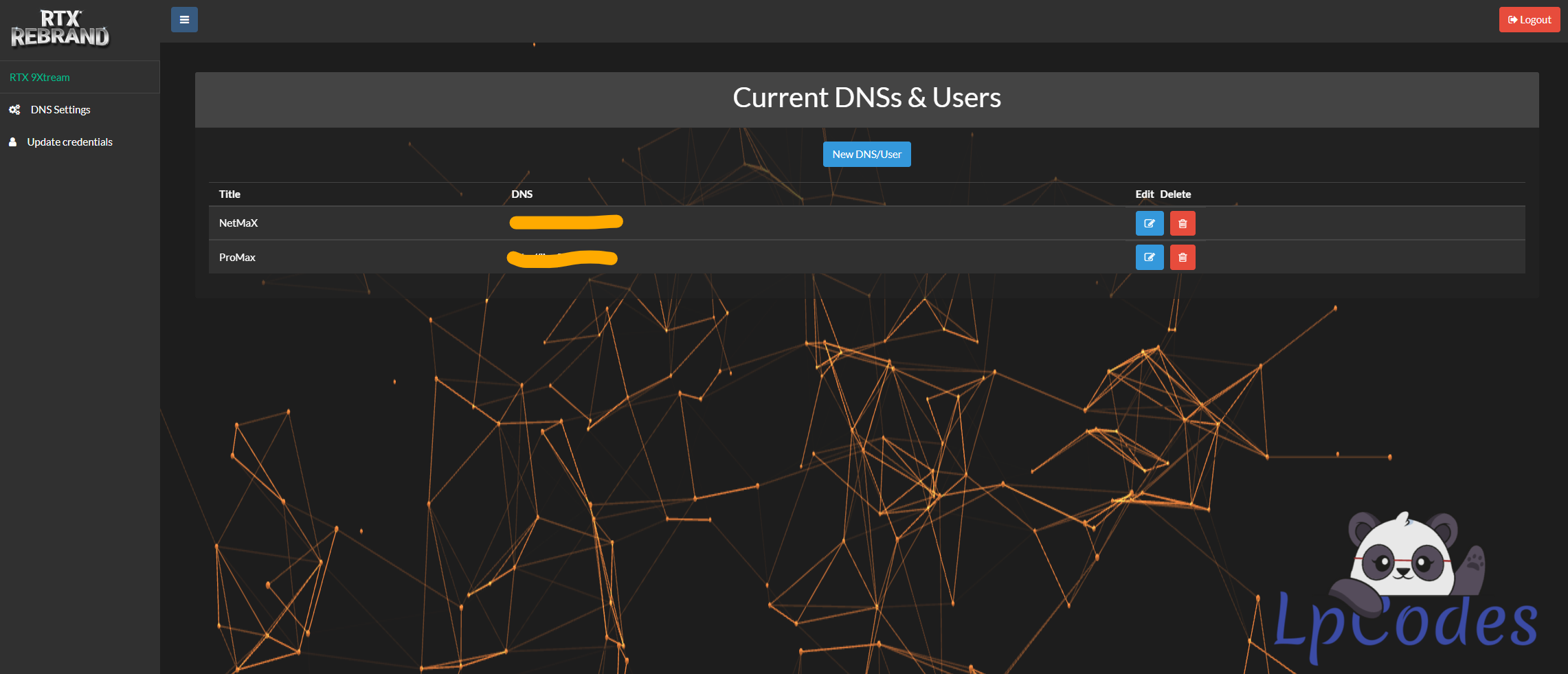The height and width of the screenshot is (674, 1568).
Task: Click the Logout button
Action: coord(1529,20)
